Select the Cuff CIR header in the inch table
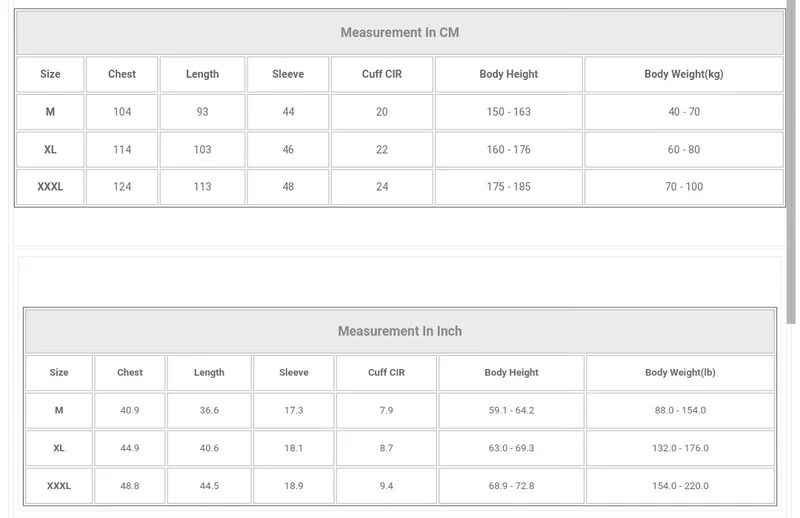Screen dimensions: 800x518 click(386, 373)
